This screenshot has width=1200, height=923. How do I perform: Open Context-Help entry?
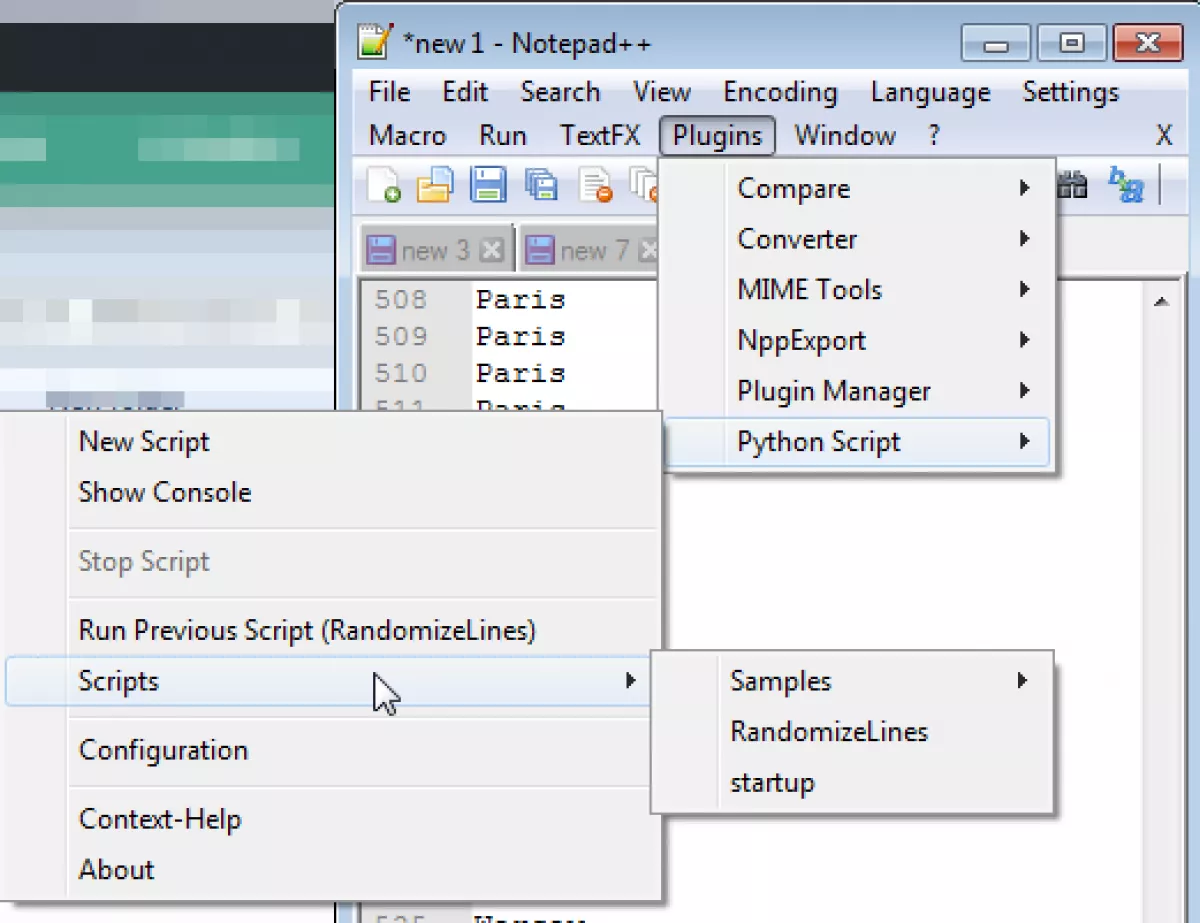tap(330, 820)
